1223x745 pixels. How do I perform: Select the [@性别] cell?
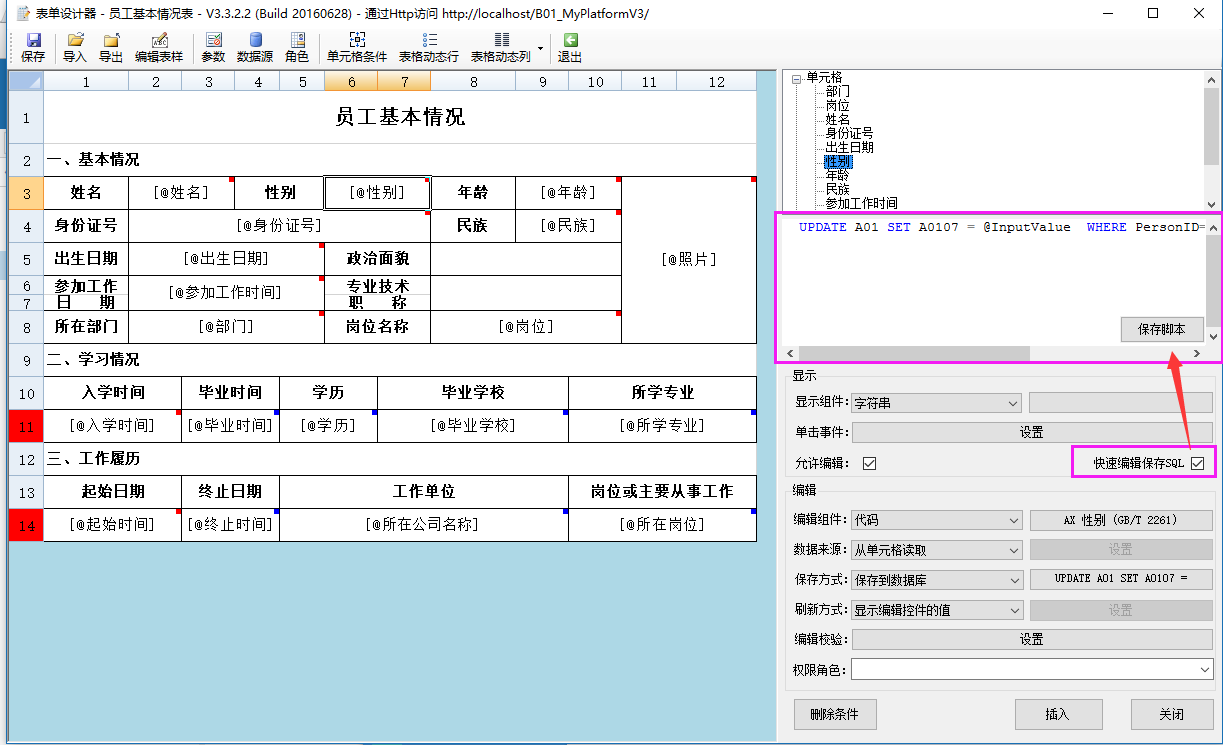click(x=377, y=193)
